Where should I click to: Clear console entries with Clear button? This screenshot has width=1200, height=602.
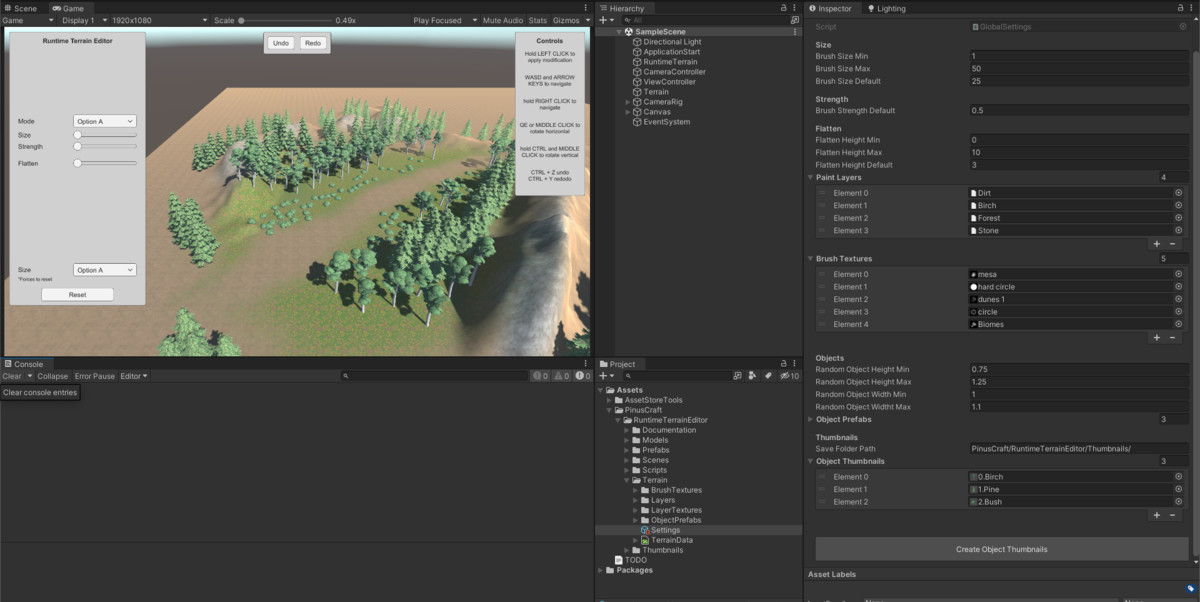[11, 376]
